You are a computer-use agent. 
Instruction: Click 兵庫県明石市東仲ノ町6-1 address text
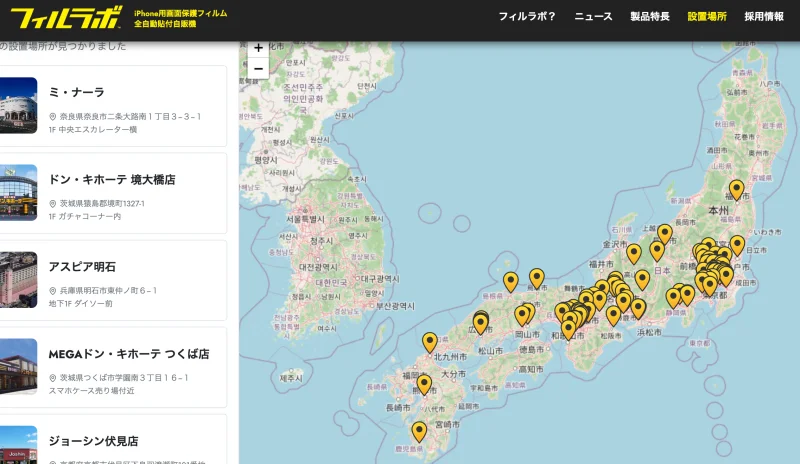point(108,291)
